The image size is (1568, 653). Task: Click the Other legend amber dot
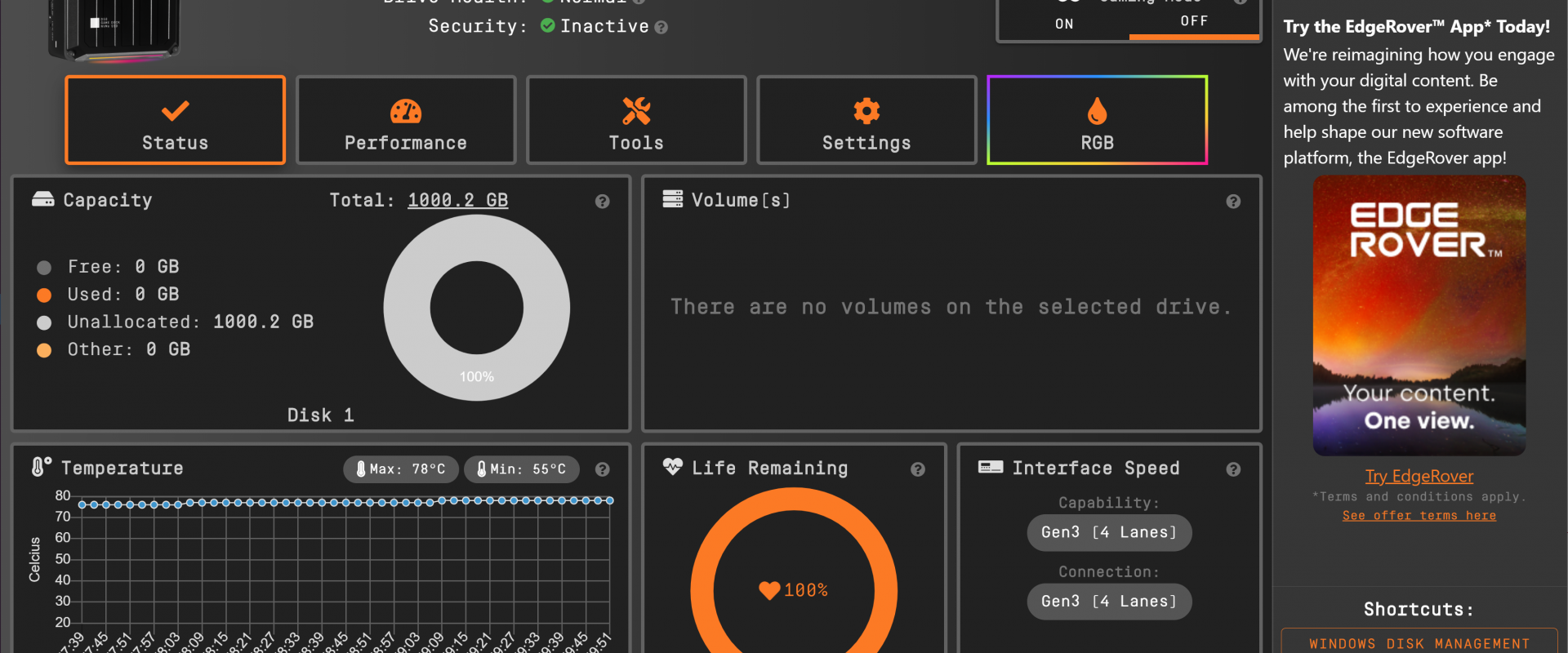point(44,350)
